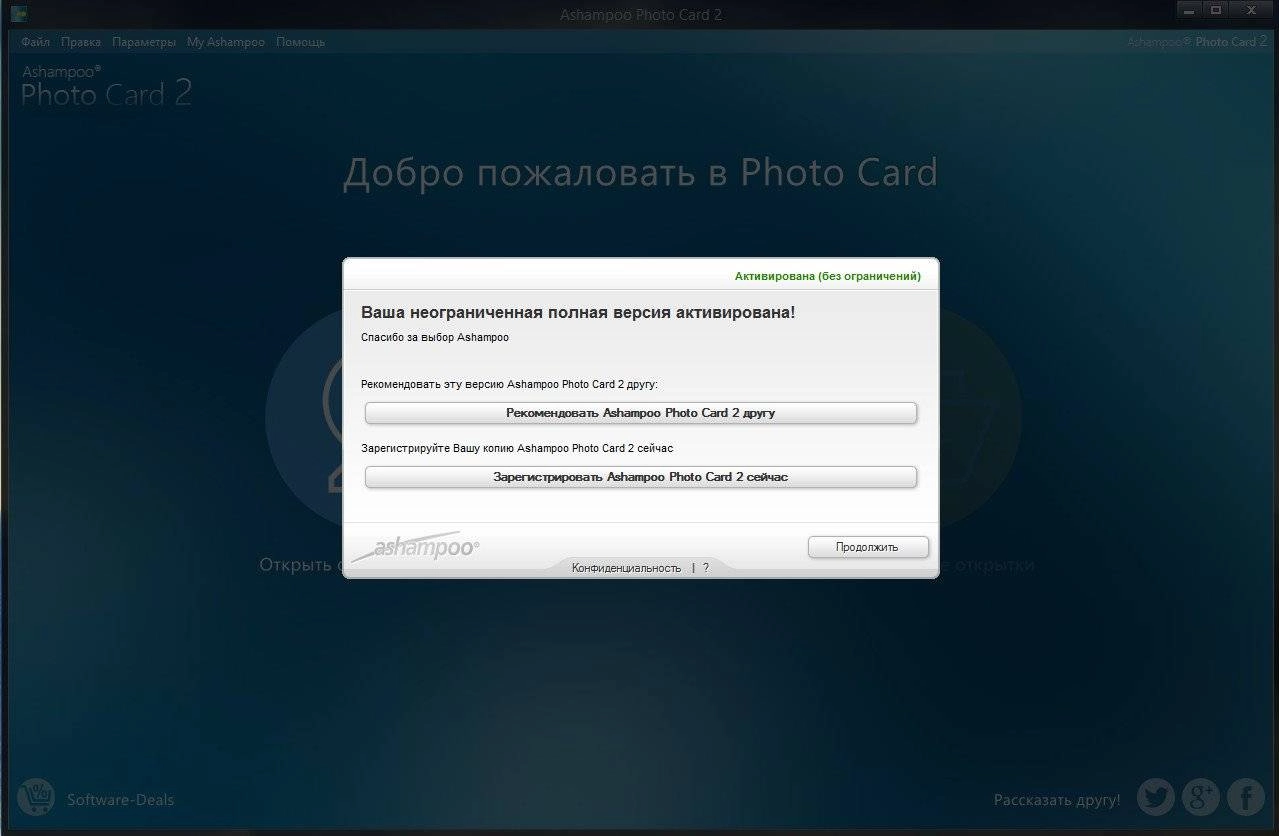Click the Software-Deals label
The width and height of the screenshot is (1279, 836).
coord(120,800)
